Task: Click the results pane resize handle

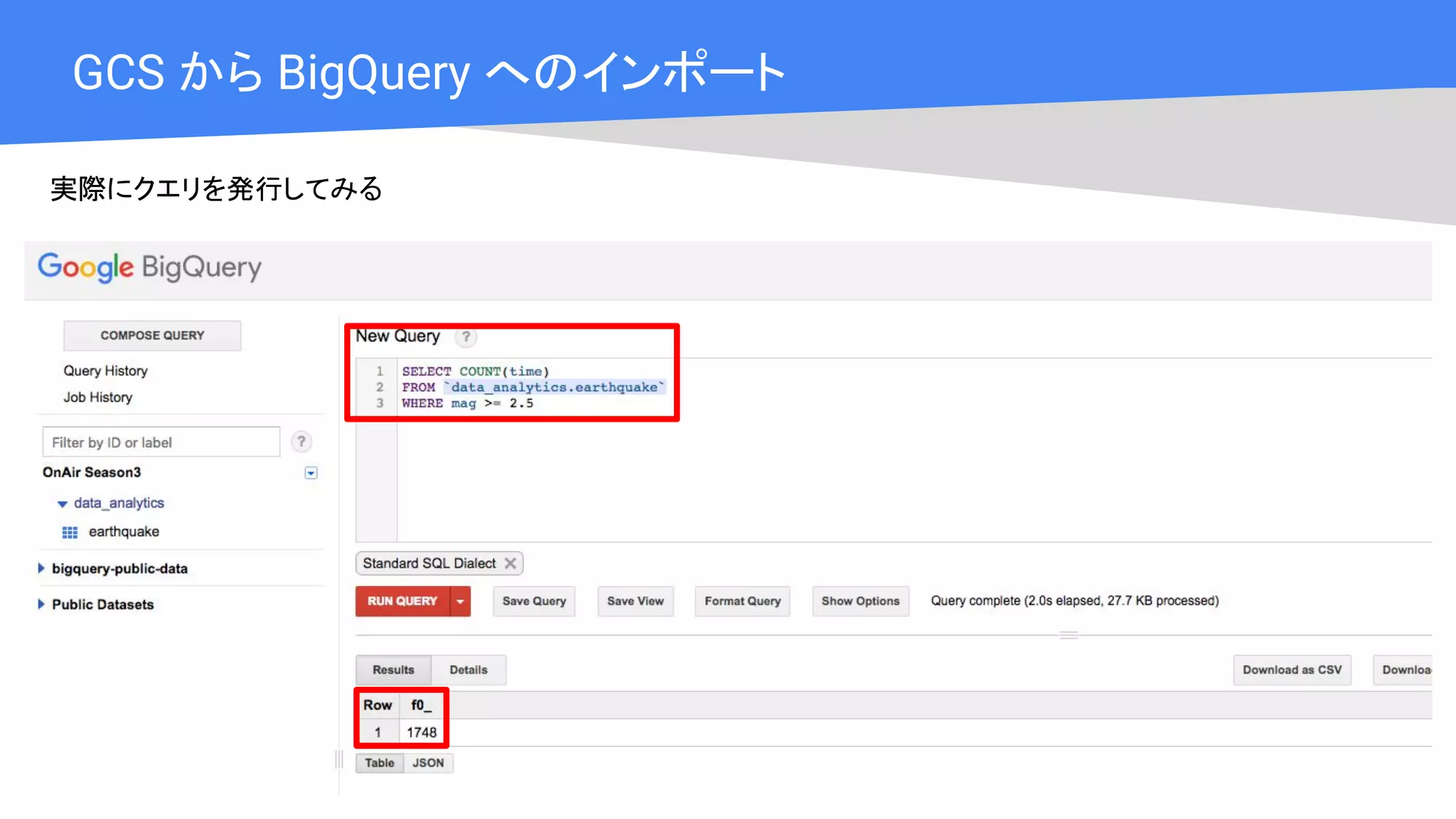Action: 1069,635
